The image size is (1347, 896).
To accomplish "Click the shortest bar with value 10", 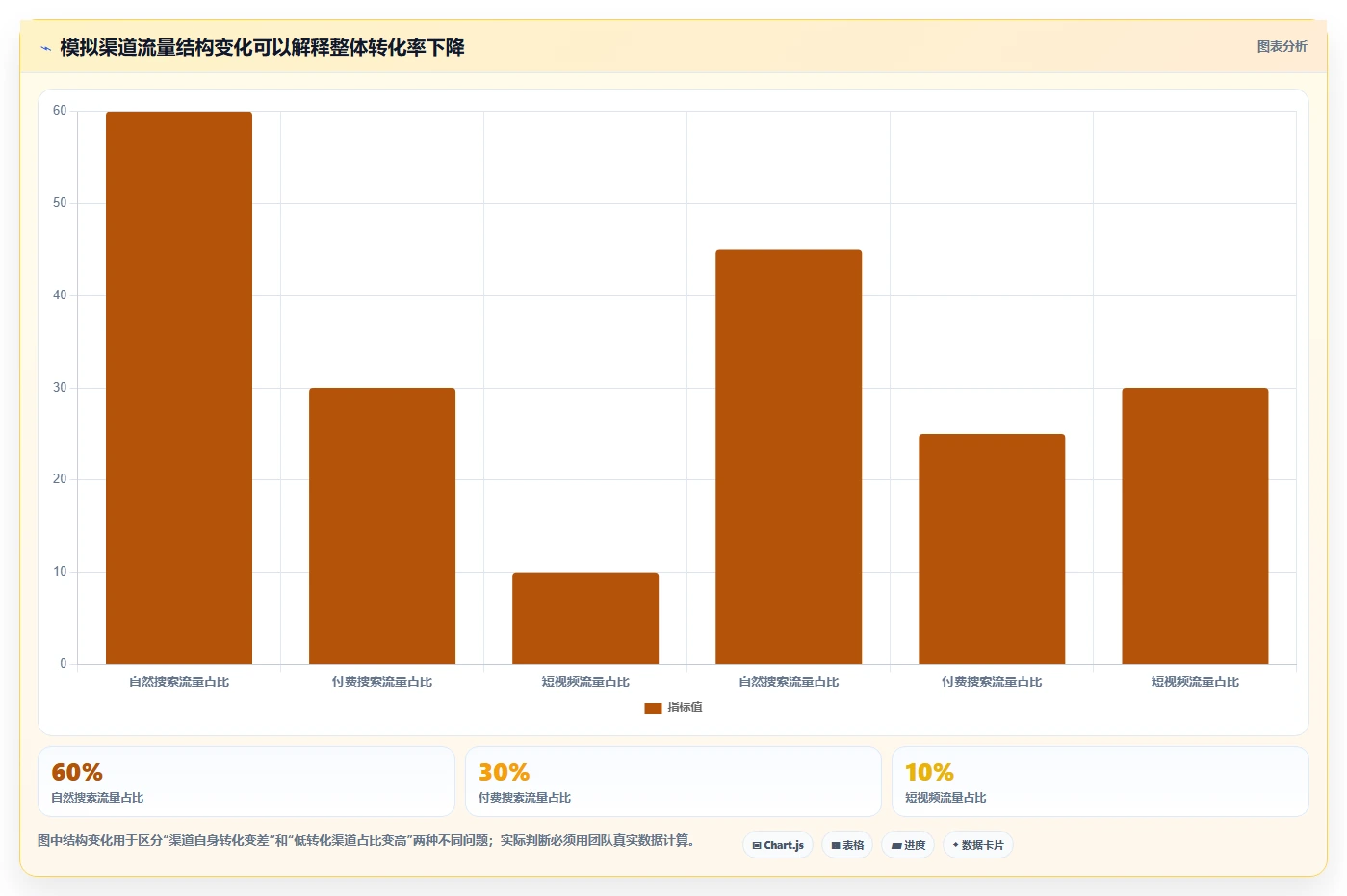I will [x=585, y=618].
